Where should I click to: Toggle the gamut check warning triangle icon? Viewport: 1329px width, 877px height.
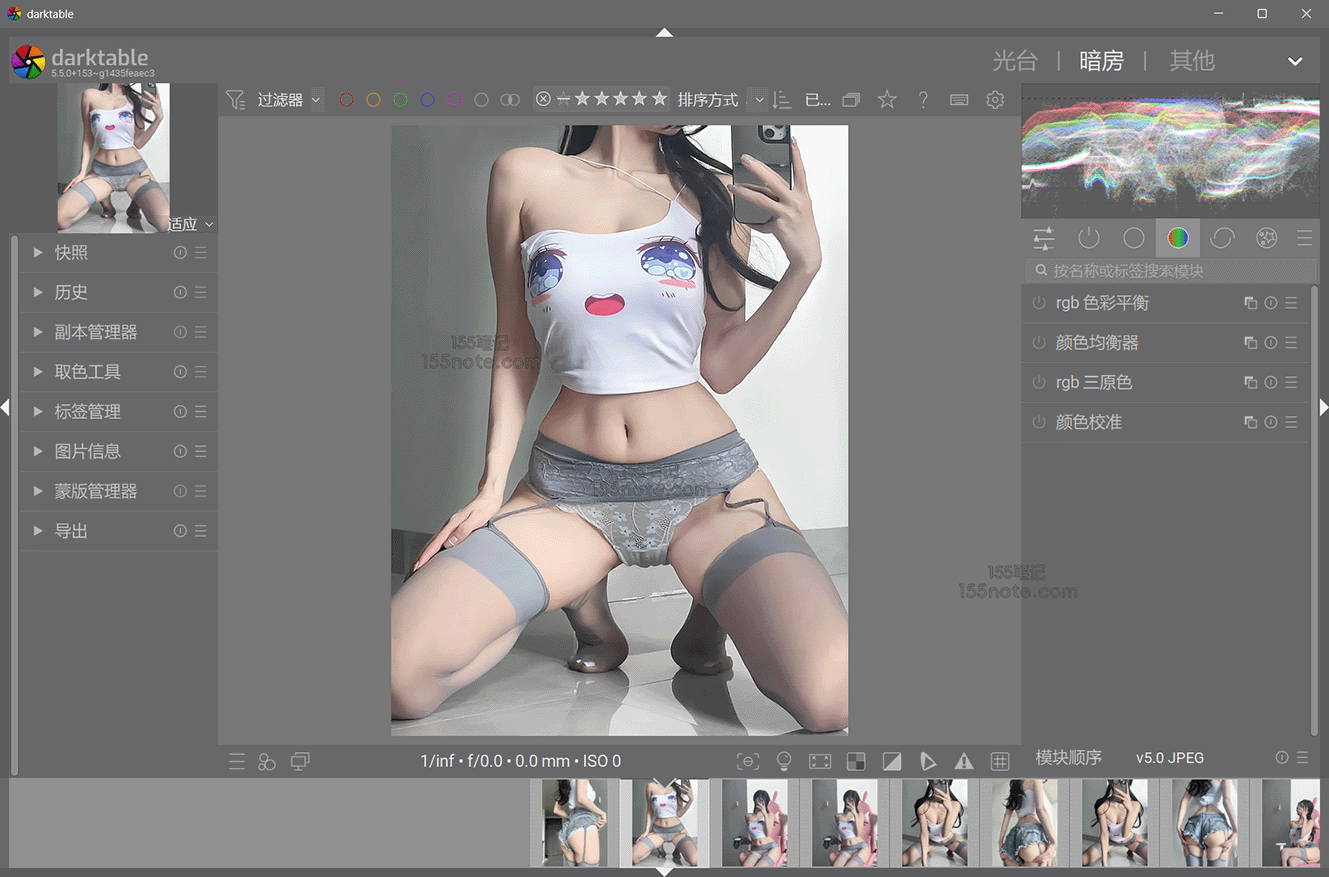coord(963,761)
